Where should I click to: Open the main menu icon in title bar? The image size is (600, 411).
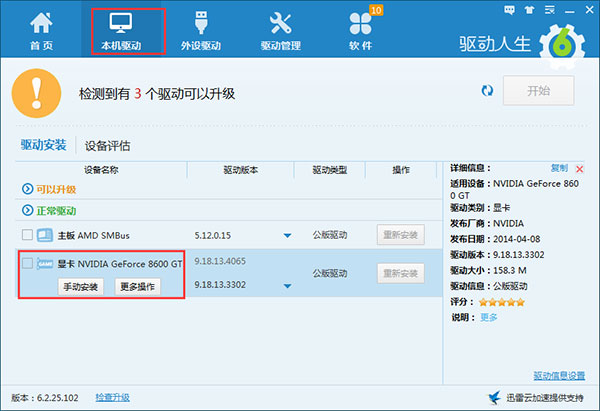click(550, 10)
